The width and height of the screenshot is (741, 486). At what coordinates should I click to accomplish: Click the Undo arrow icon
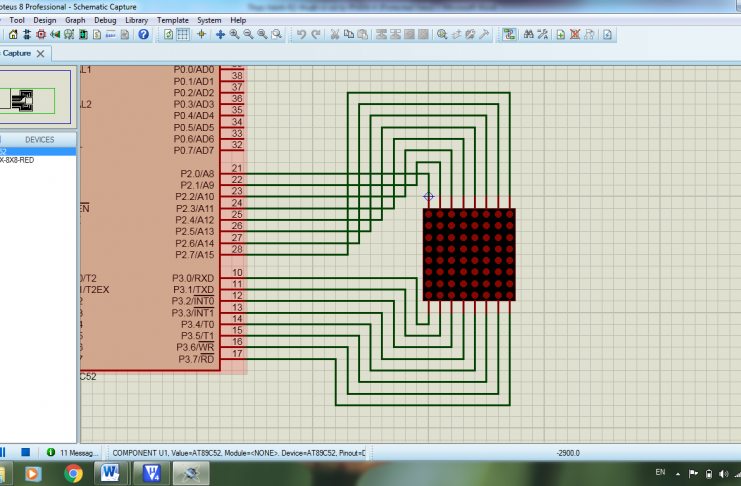point(302,35)
